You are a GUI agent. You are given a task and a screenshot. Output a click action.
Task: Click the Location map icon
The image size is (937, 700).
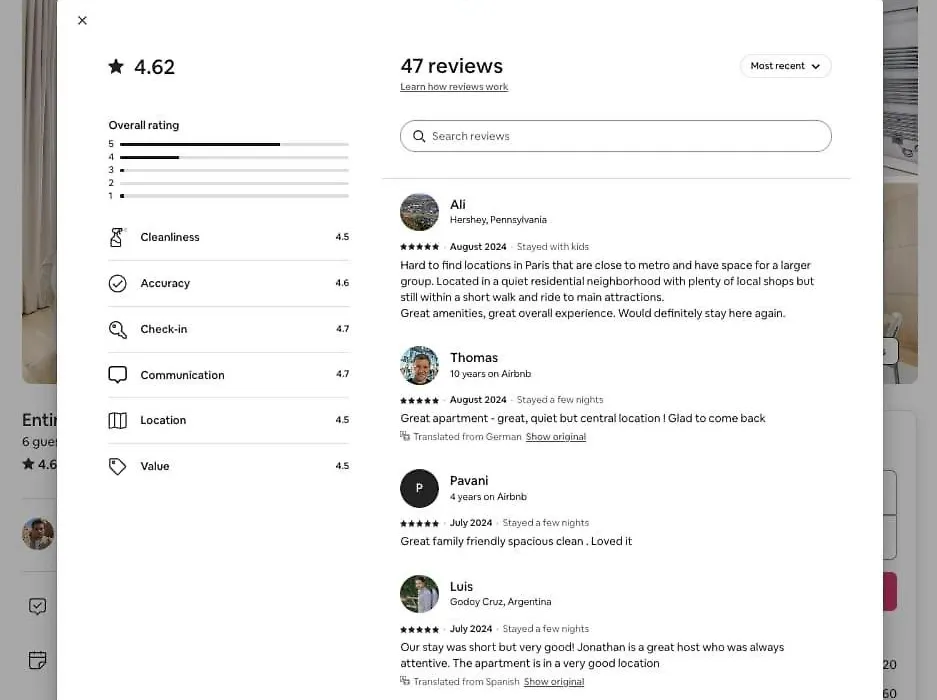tap(118, 421)
